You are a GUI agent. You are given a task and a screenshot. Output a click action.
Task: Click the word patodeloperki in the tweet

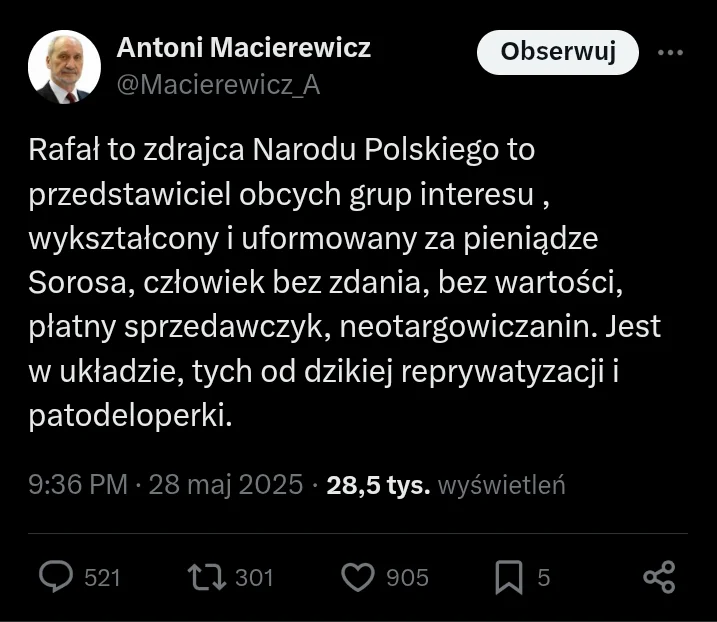[130, 414]
